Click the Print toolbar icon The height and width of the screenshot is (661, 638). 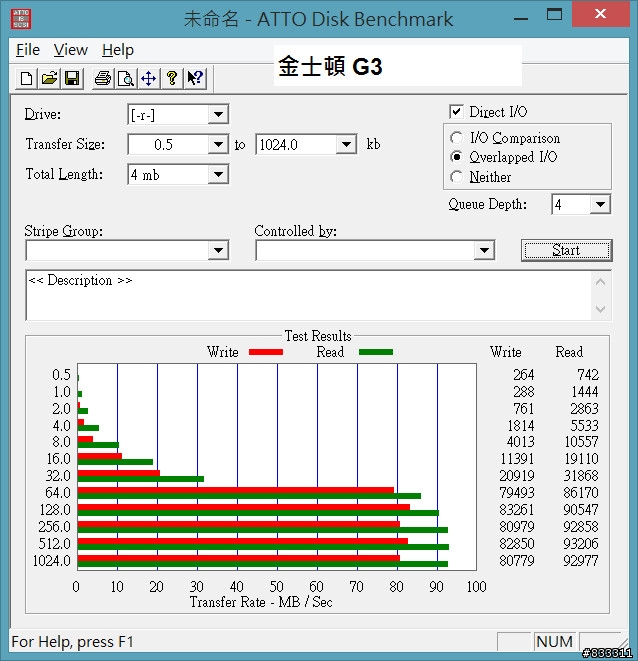coord(102,78)
